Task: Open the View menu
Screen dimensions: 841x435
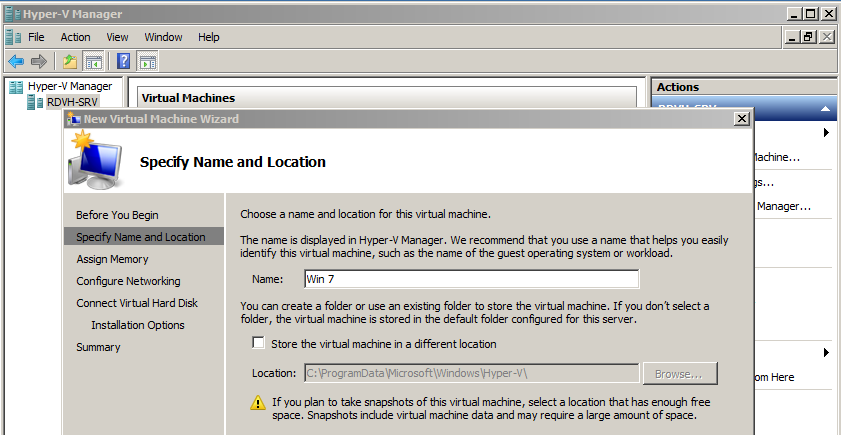Action: (117, 37)
